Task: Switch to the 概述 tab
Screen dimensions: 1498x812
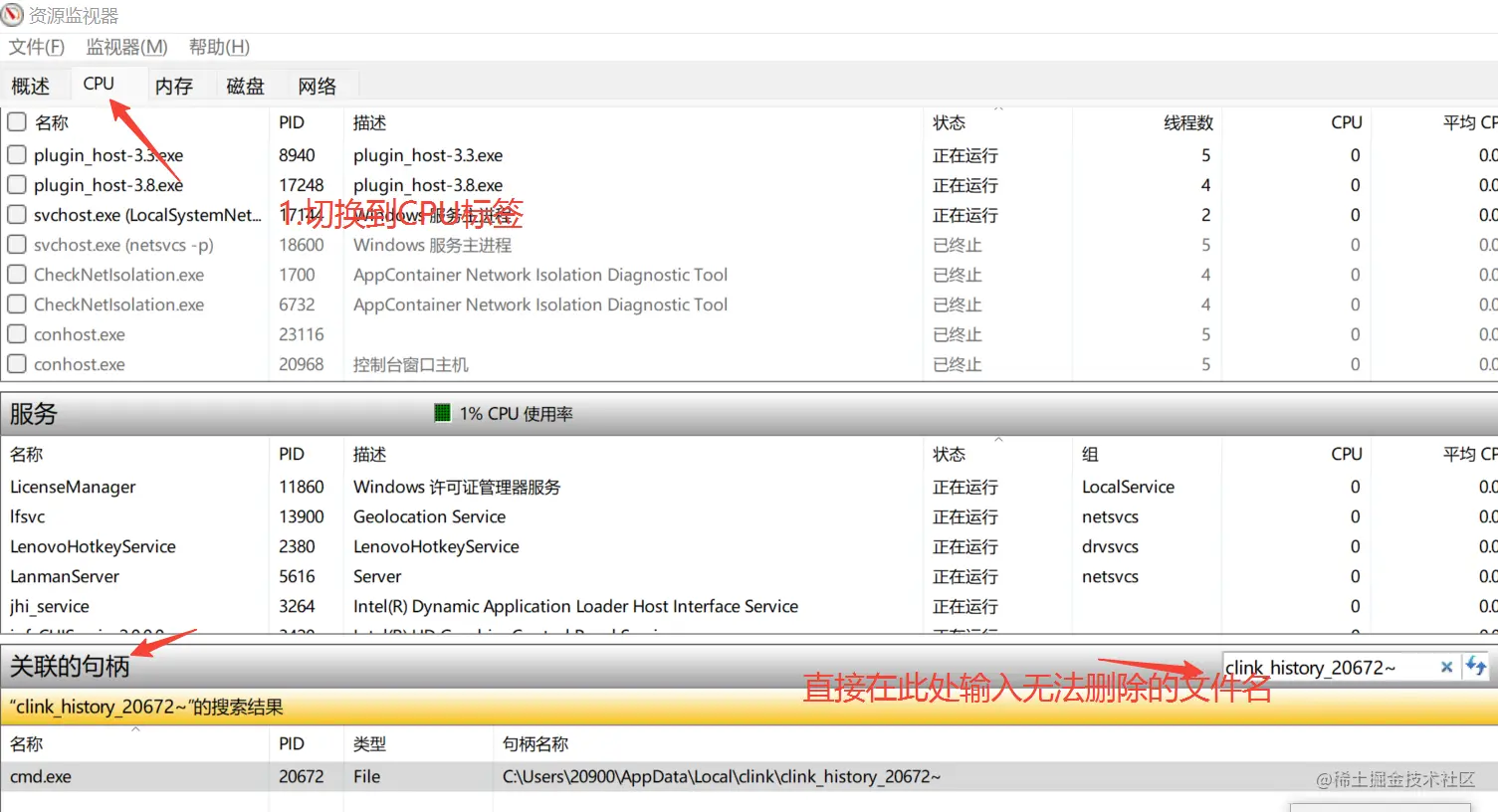Action: click(x=31, y=86)
